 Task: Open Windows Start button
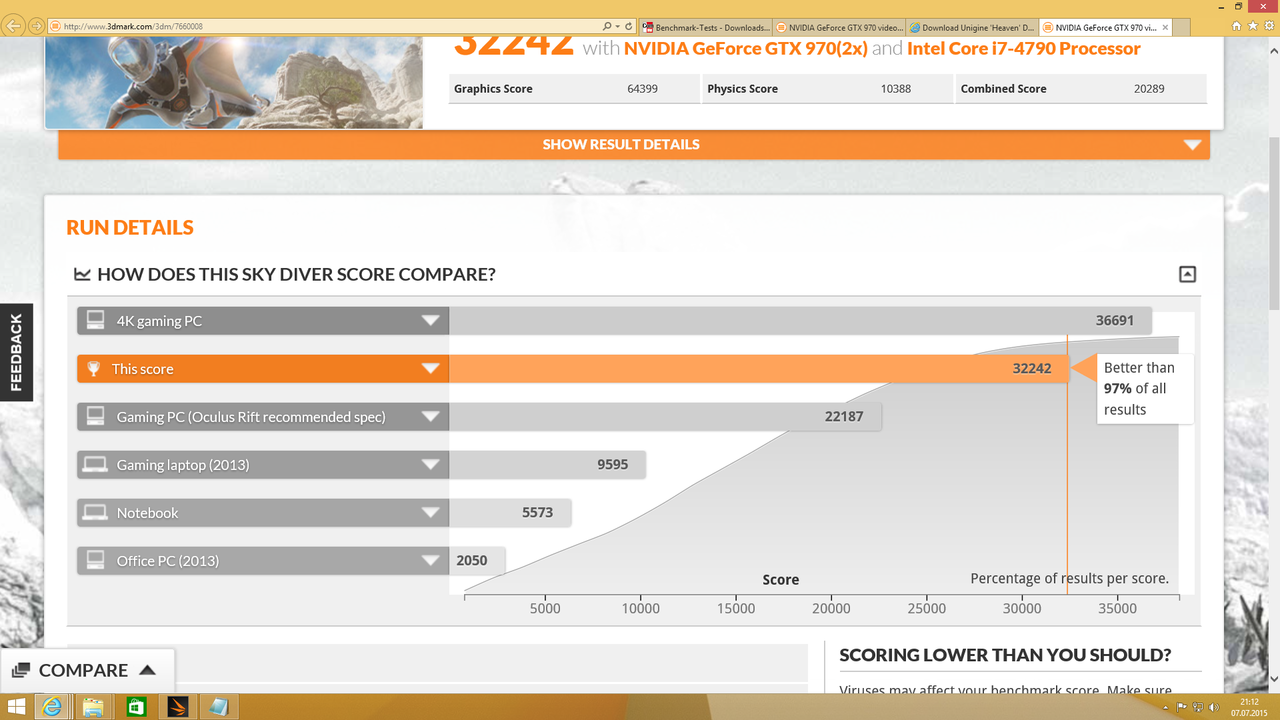[15, 707]
